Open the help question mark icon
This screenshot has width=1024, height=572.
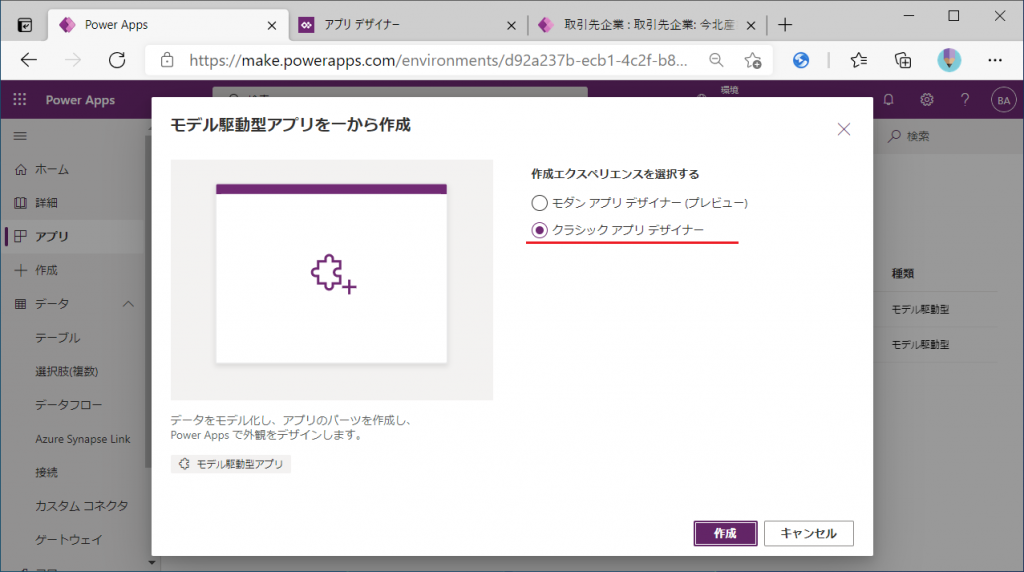coord(965,100)
